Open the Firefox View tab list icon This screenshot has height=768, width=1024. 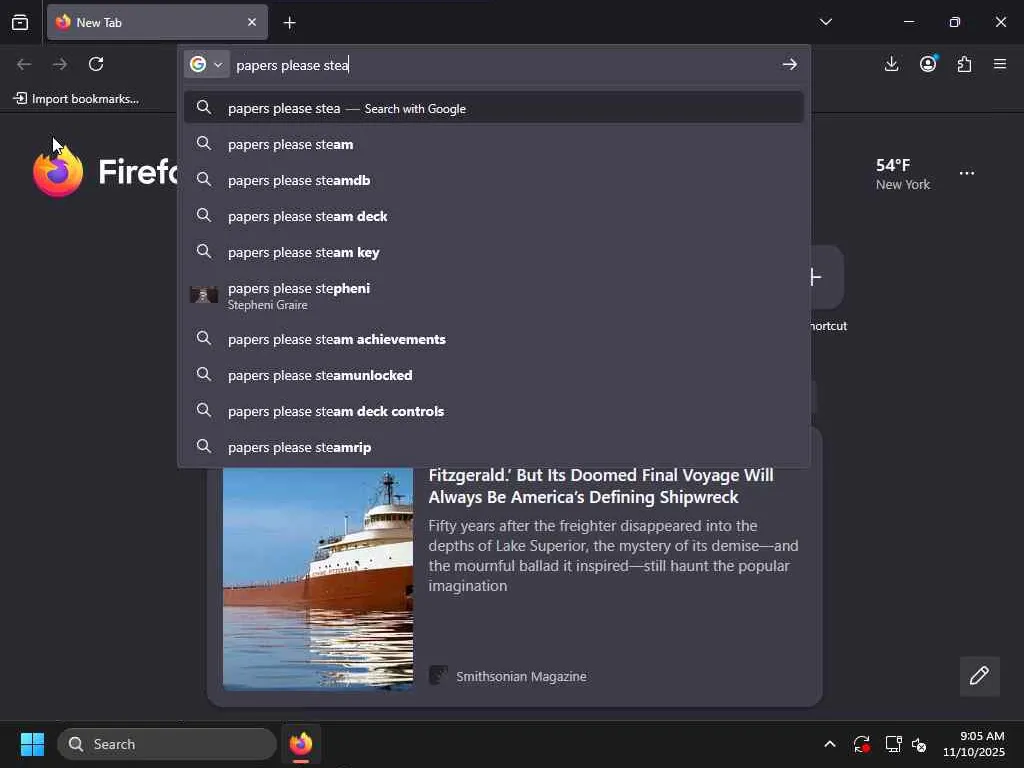coord(20,22)
